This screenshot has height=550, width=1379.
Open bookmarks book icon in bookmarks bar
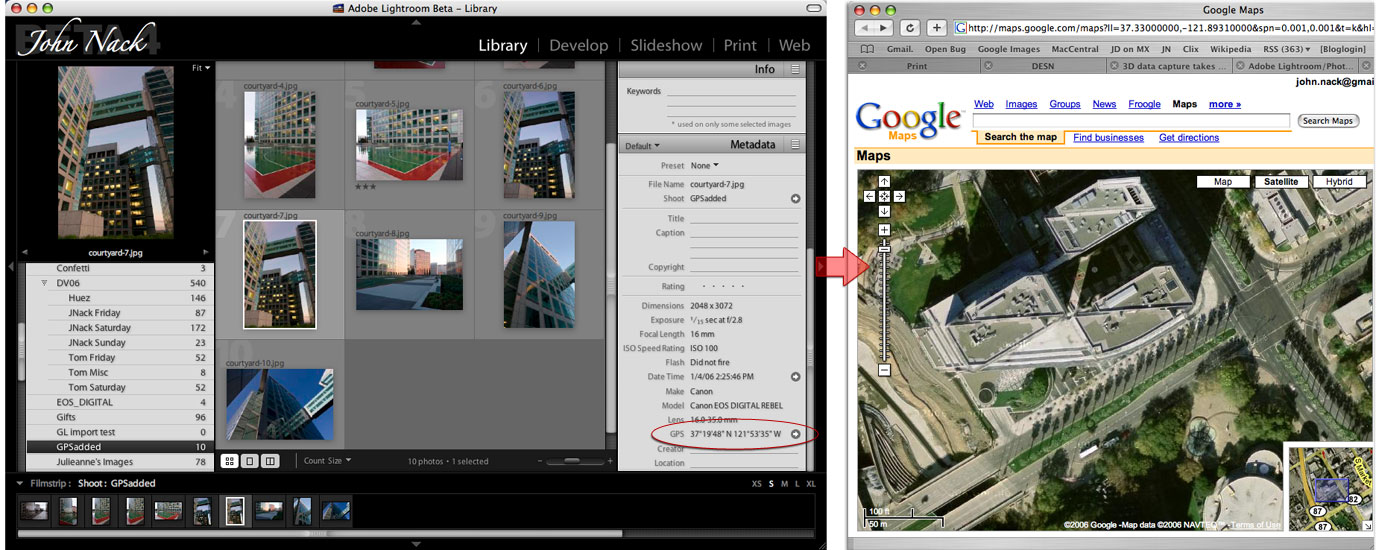click(866, 49)
